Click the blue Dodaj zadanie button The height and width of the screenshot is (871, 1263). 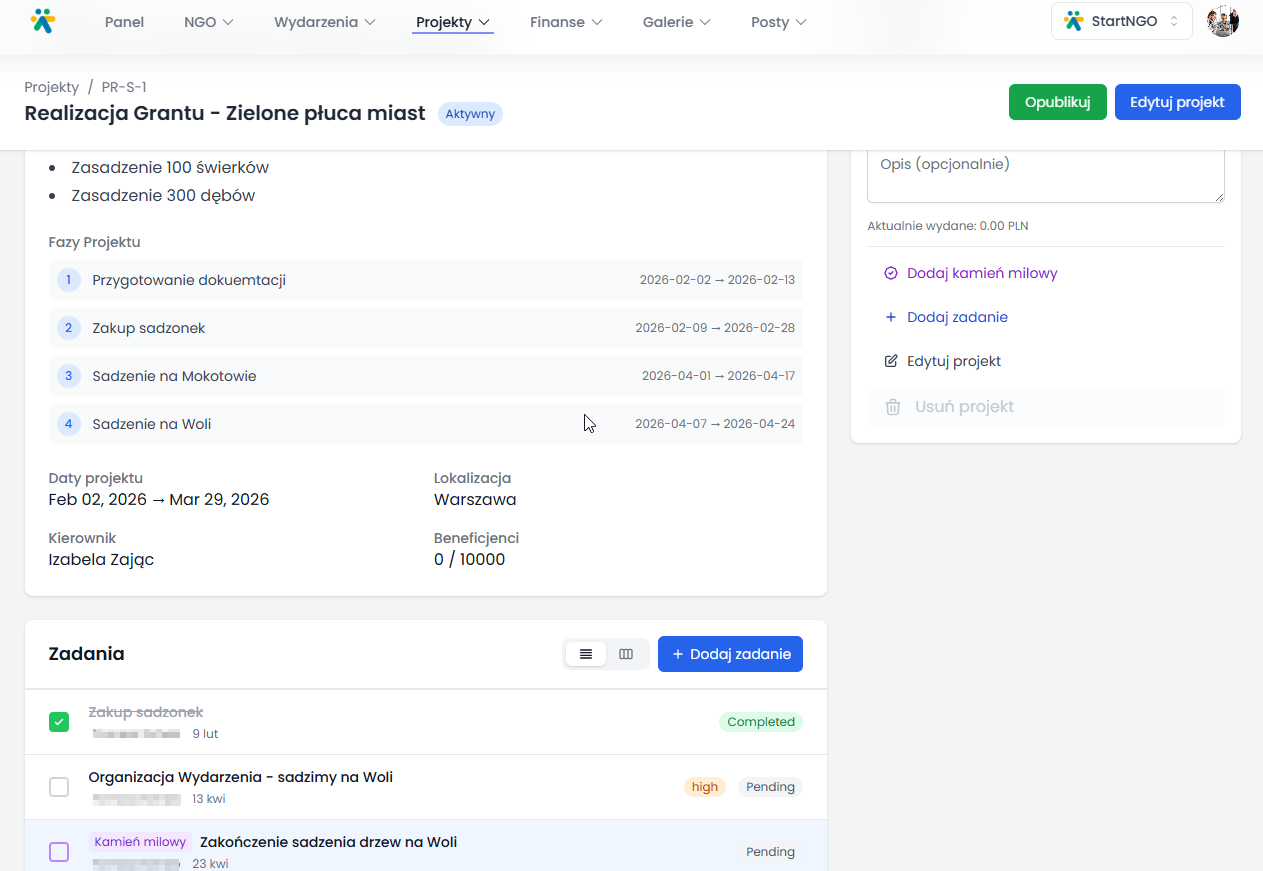coord(730,654)
